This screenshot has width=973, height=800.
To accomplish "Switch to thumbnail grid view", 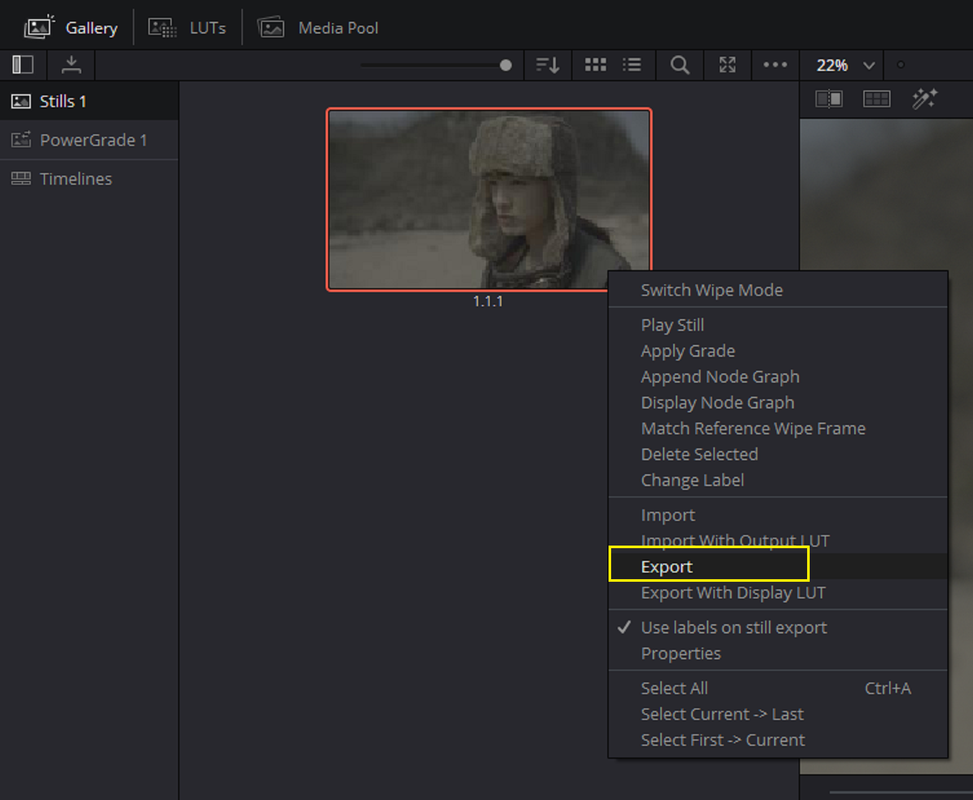I will tap(596, 65).
